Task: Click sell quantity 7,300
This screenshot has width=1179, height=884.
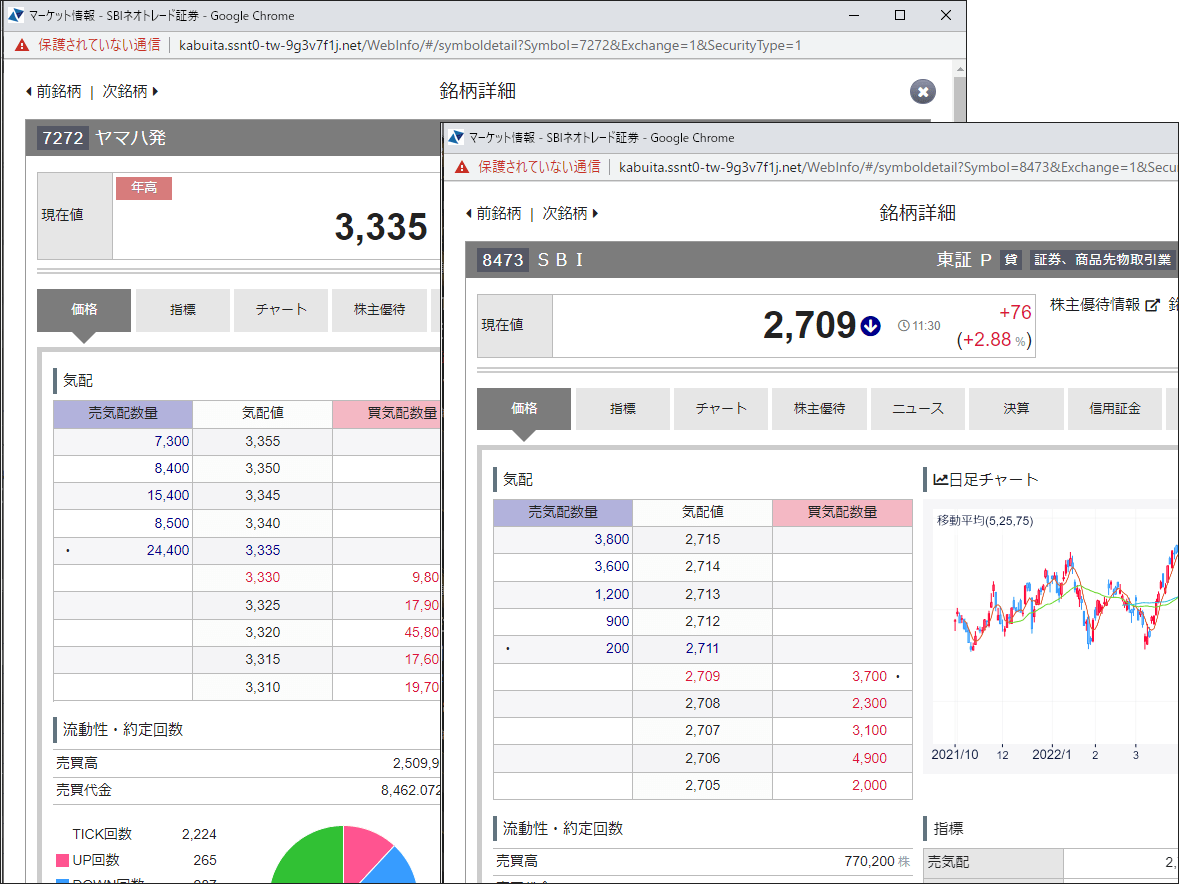Action: [x=171, y=442]
